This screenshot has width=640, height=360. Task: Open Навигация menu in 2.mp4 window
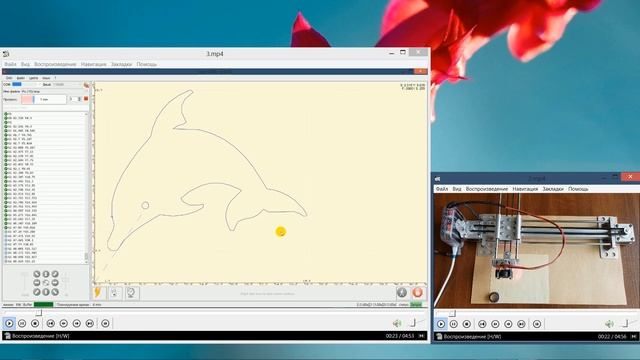click(x=525, y=189)
